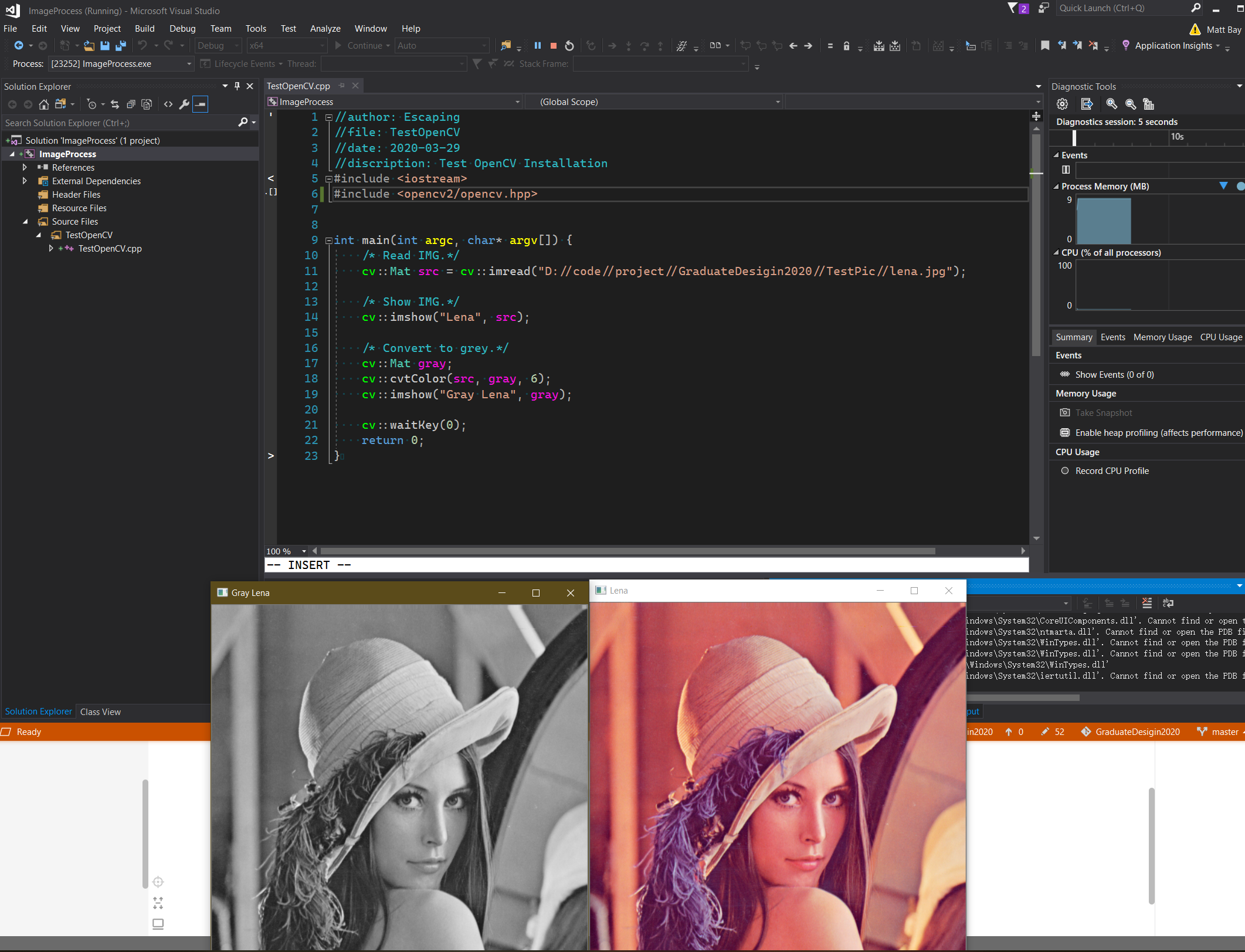Zoom in on Diagnostic Tools timeline
1245x952 pixels.
pyautogui.click(x=1111, y=104)
